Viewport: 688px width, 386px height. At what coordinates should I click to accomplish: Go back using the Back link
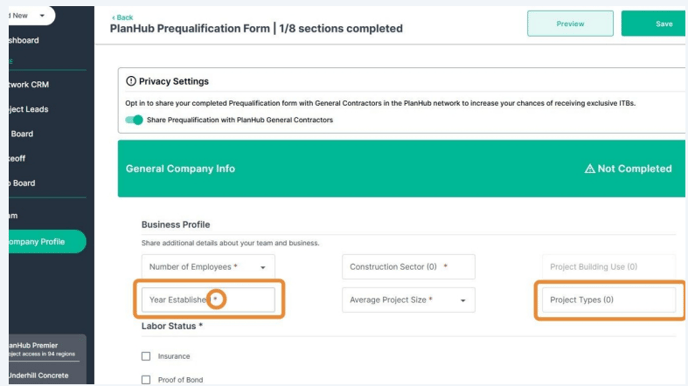(122, 18)
